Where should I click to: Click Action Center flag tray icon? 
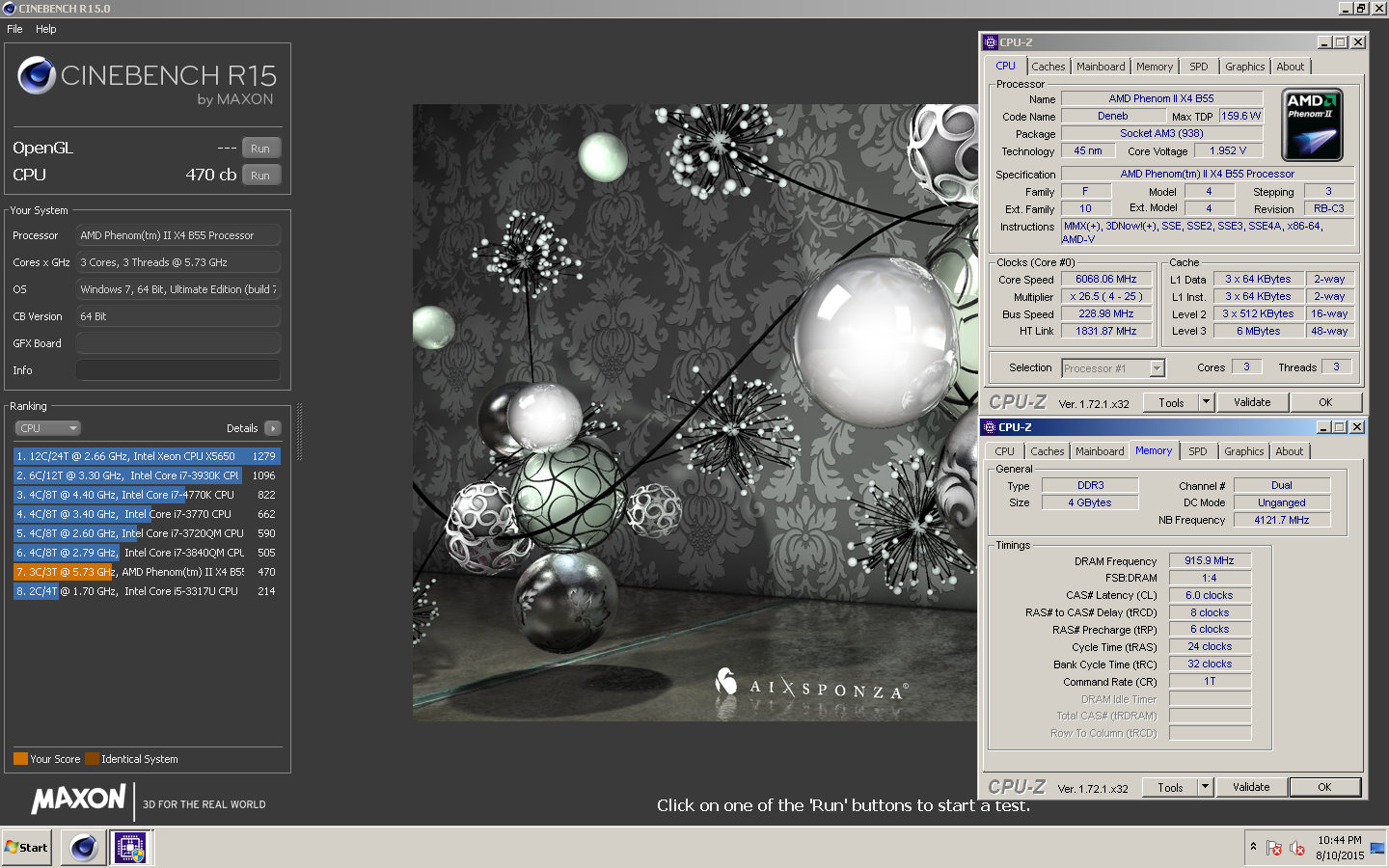(1274, 848)
